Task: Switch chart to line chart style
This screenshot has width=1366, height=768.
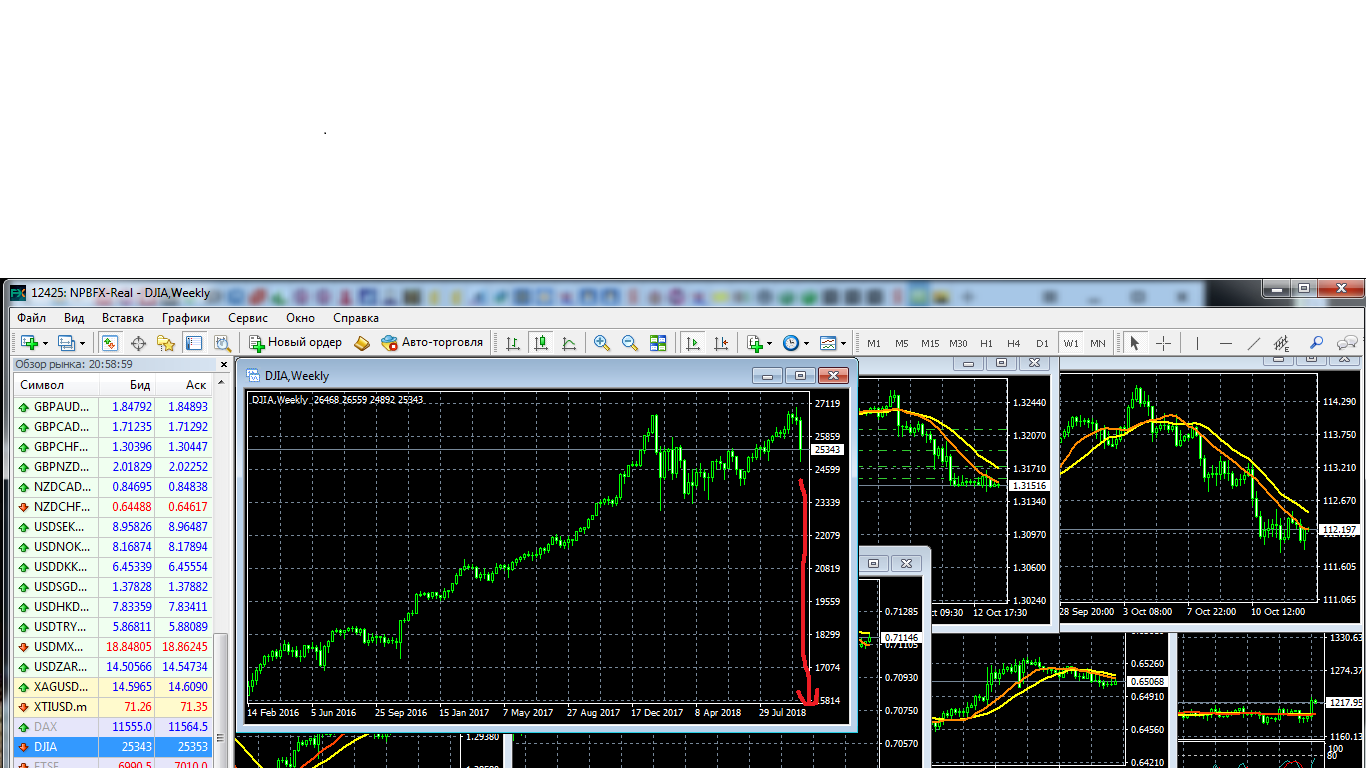Action: tap(569, 343)
